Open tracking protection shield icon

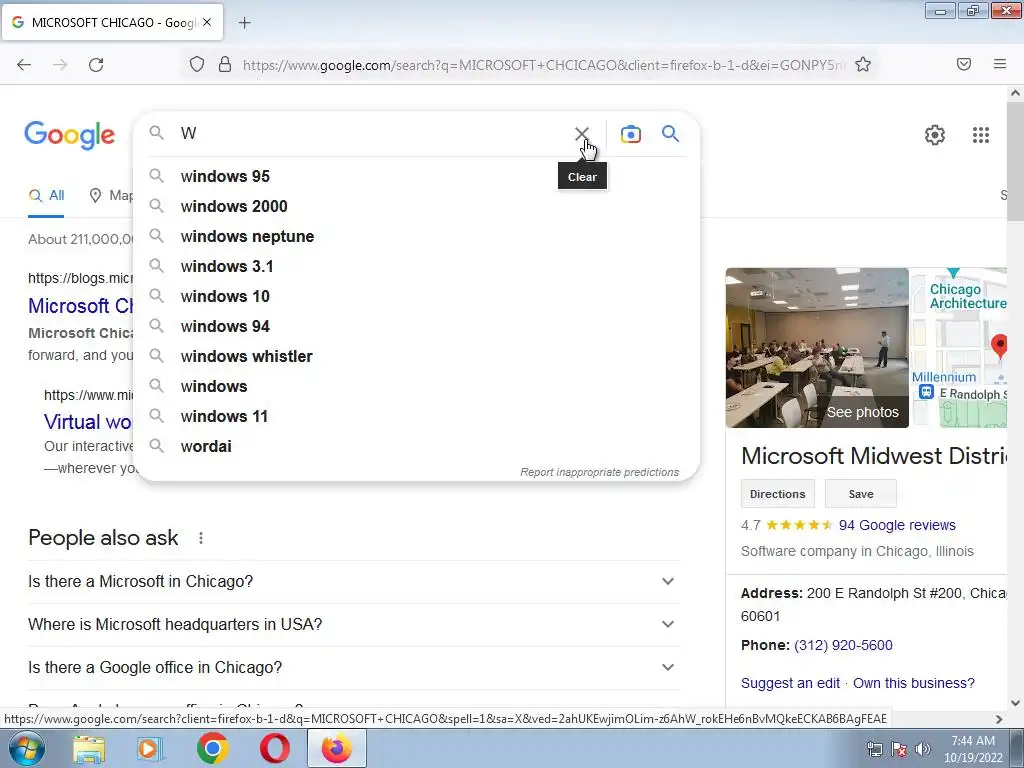(197, 64)
